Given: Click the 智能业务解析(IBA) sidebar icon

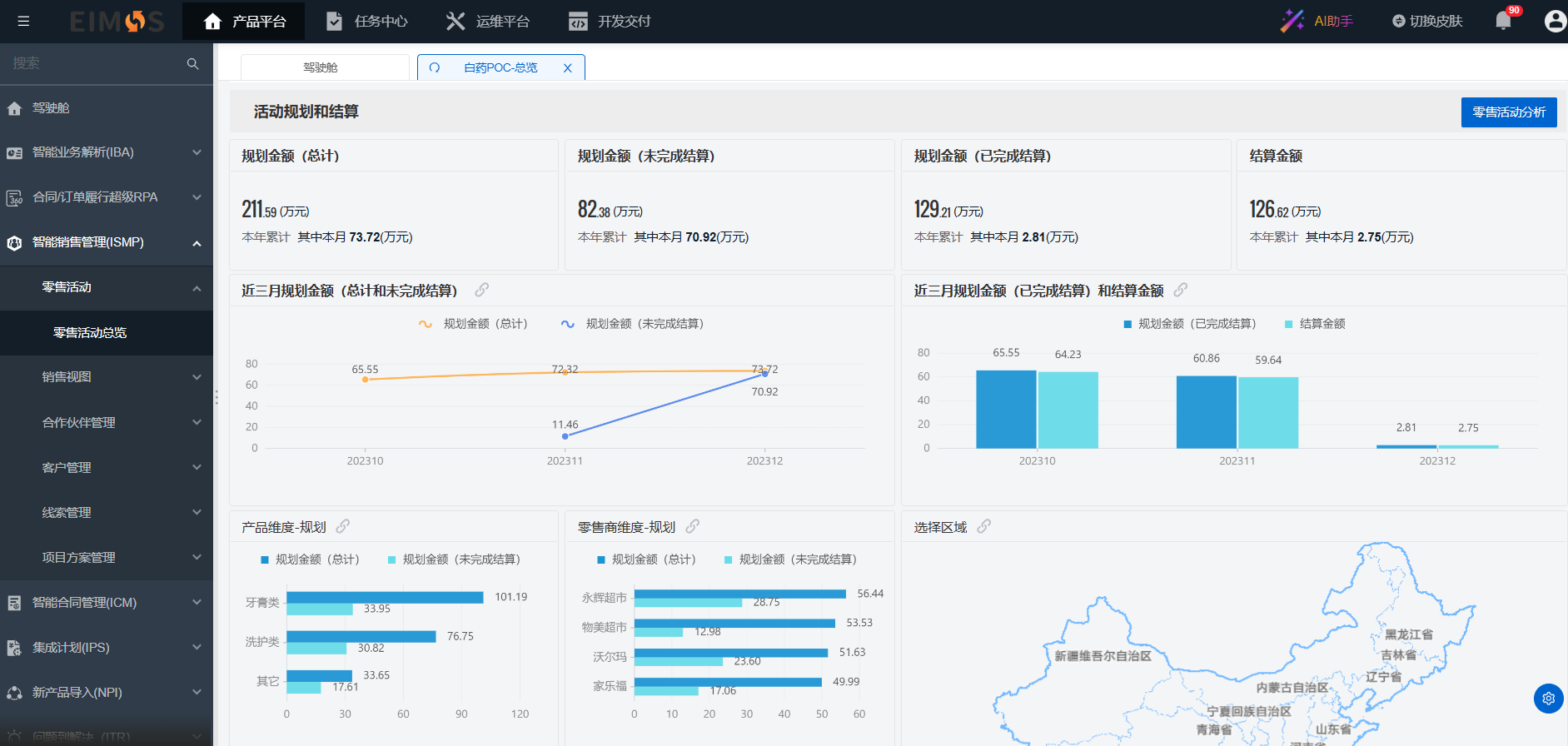Looking at the screenshot, I should 14,153.
